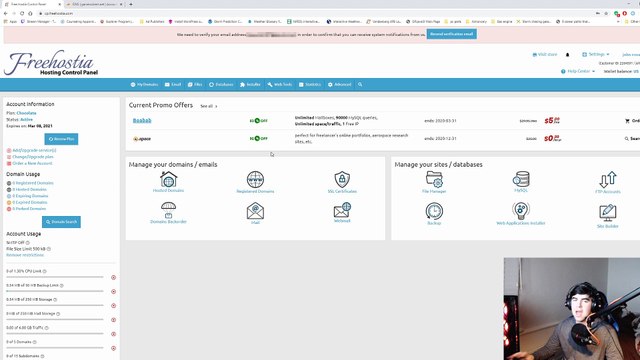Image resolution: width=640 pixels, height=360 pixels.
Task: Expand the Help Center dropdown
Action: [578, 71]
